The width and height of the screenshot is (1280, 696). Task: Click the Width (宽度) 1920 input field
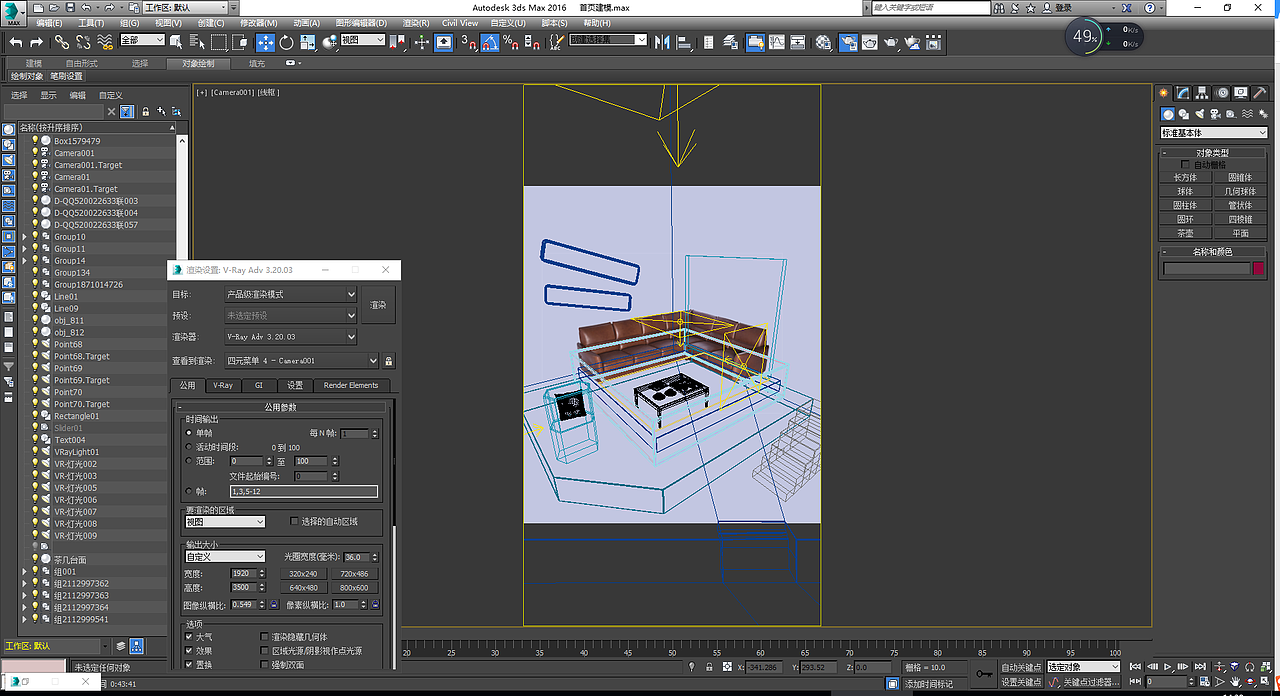[x=243, y=574]
